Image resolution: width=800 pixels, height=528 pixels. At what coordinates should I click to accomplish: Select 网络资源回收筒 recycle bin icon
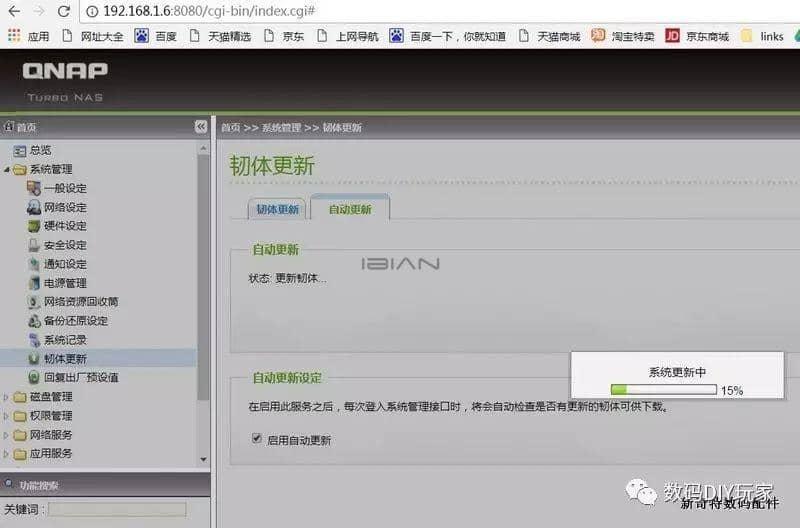(x=34, y=302)
